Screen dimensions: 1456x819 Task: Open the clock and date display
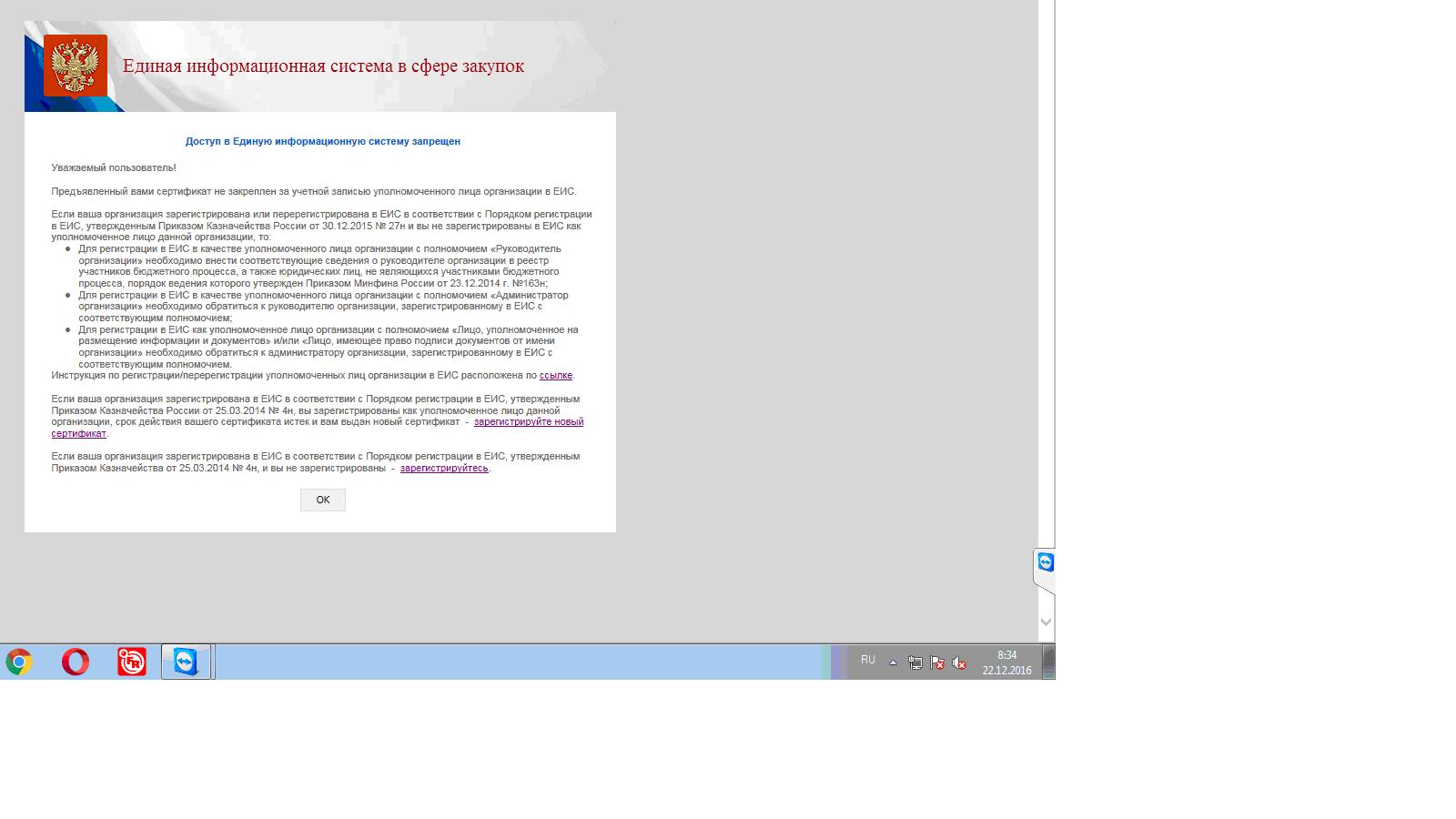(1006, 662)
